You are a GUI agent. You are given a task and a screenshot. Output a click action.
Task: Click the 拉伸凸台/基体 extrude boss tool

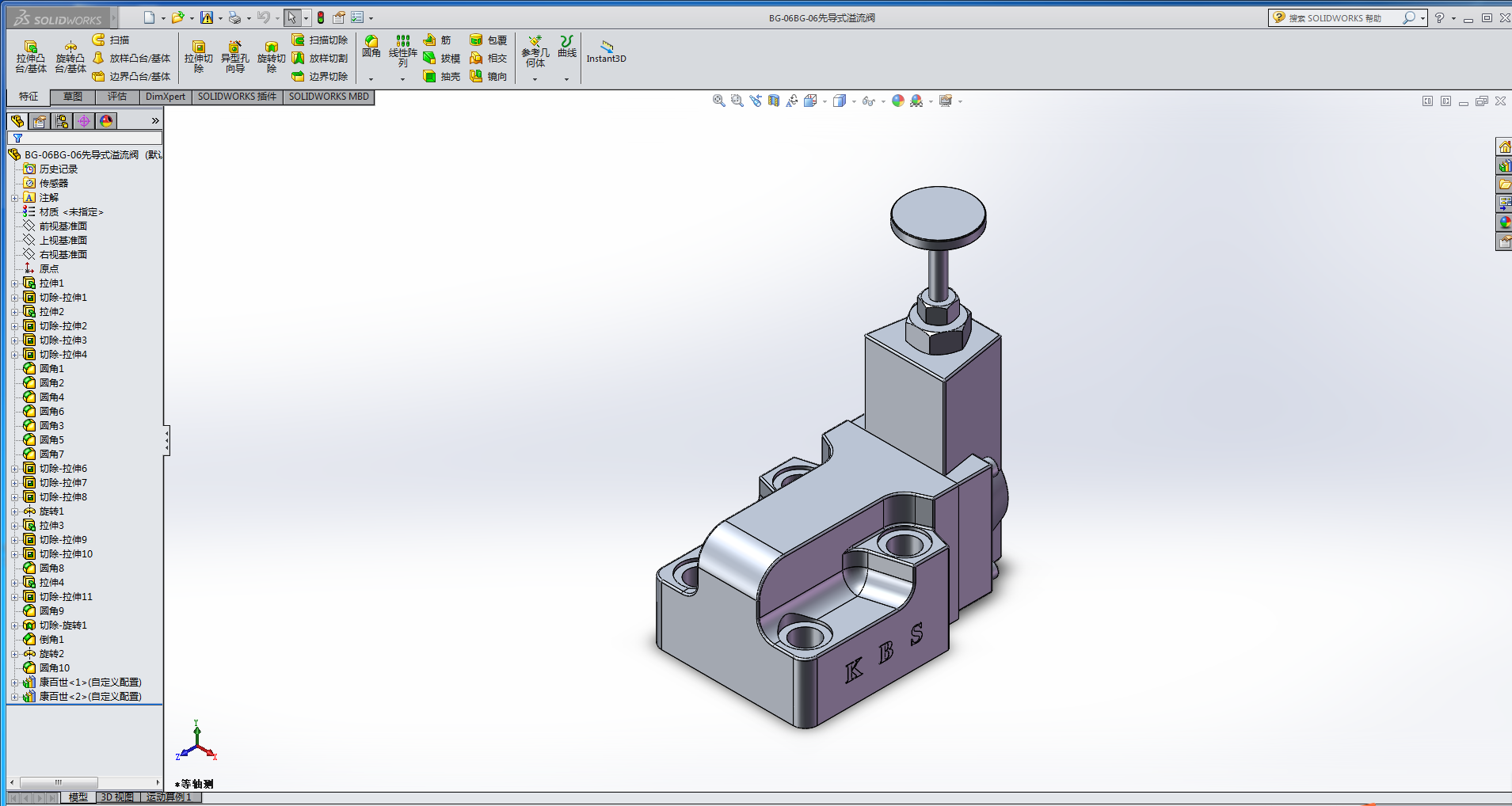pyautogui.click(x=31, y=57)
